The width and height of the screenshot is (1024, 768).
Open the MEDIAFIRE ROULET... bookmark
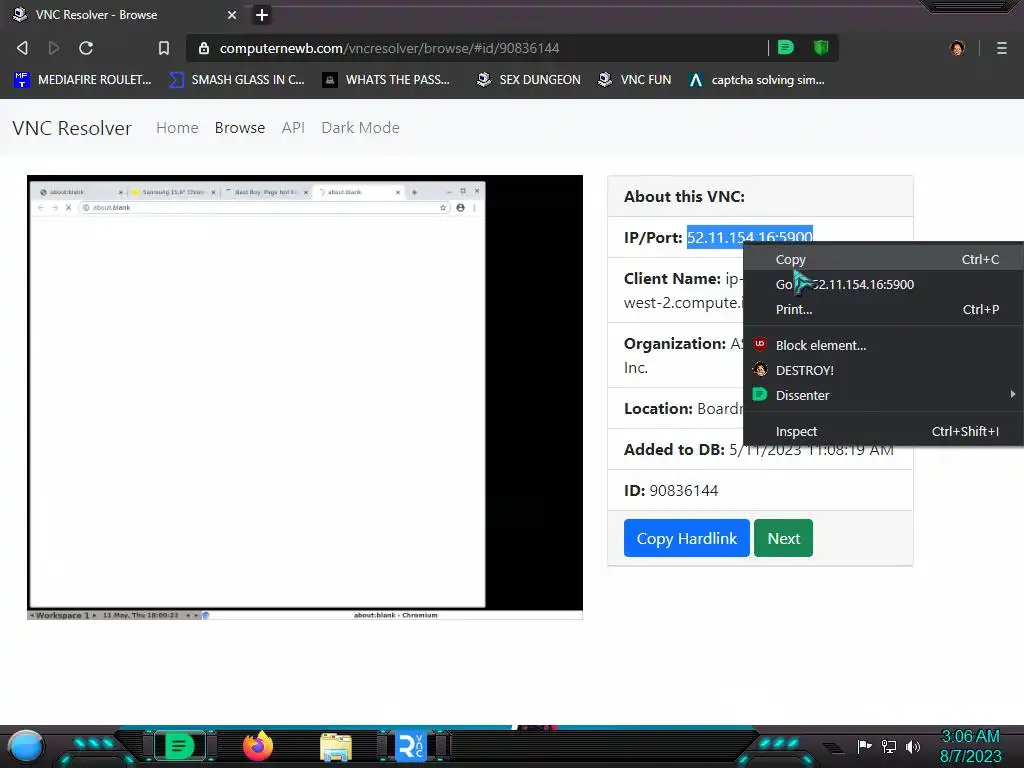coord(82,80)
